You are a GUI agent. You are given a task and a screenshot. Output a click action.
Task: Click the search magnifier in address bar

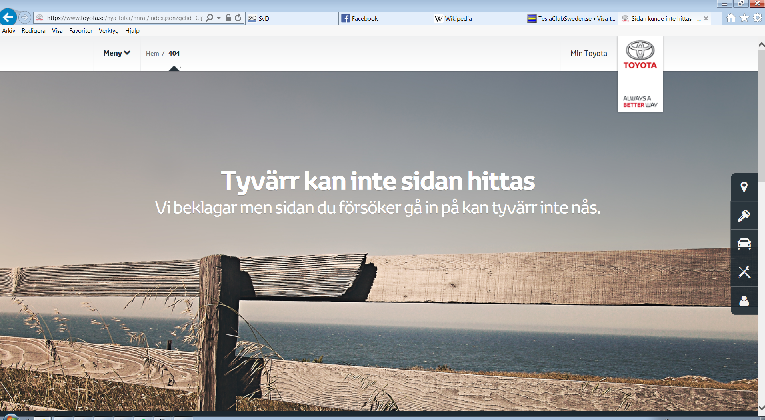tap(209, 18)
